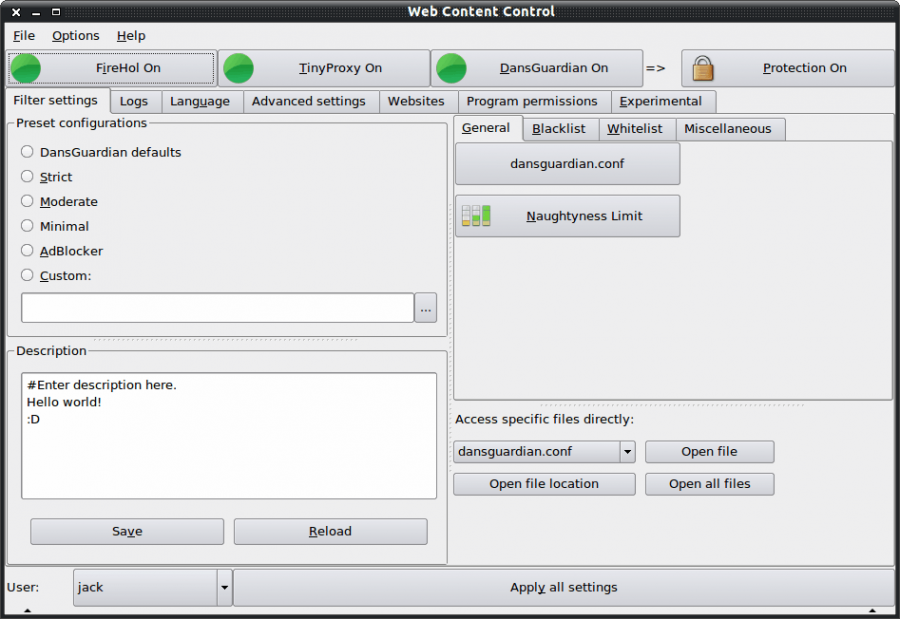
Task: Click the padlock icon on Protection On
Action: (x=703, y=68)
